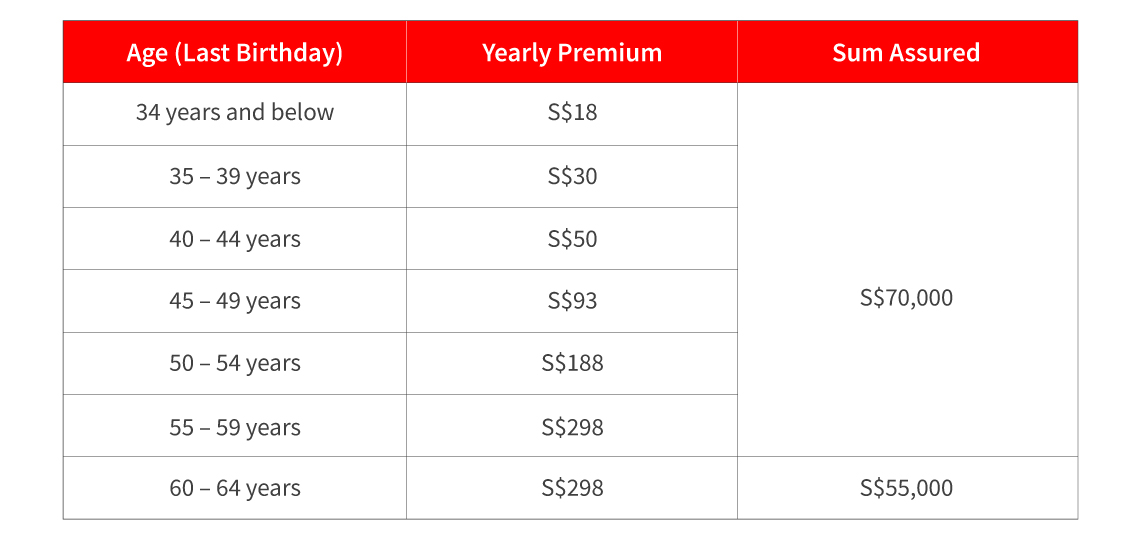Click the word 'Age' in the header
Screen dimensions: 1140x538
pyautogui.click(x=147, y=53)
